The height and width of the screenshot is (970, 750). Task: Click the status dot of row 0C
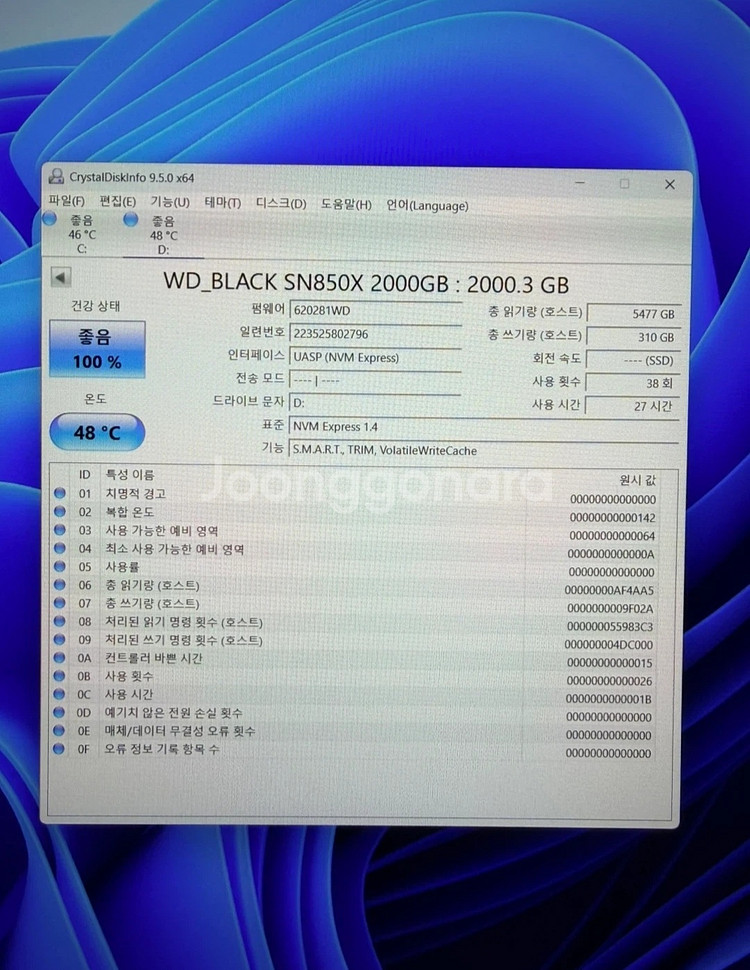59,694
